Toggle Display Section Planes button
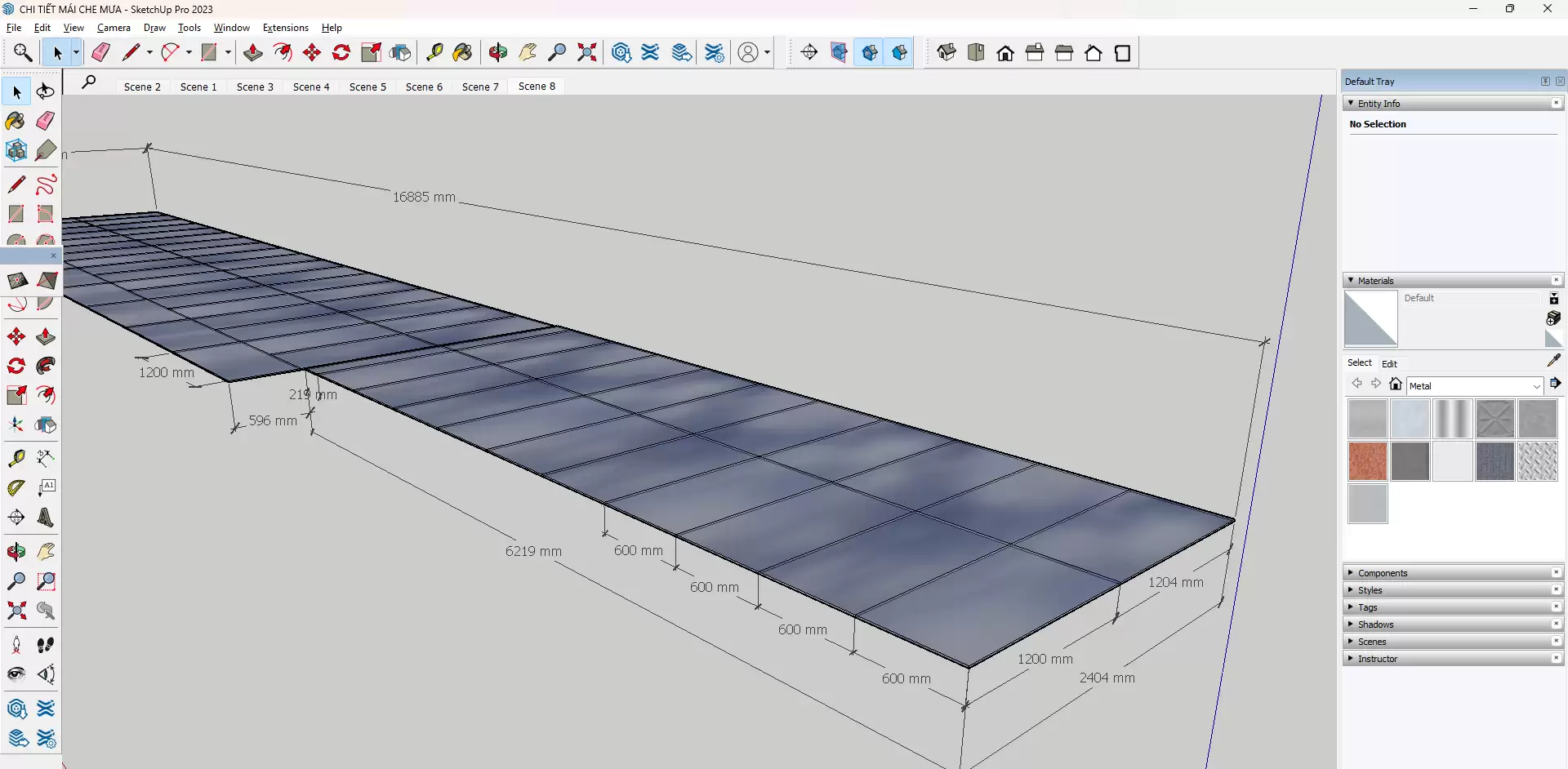This screenshot has width=1568, height=769. coord(839,53)
